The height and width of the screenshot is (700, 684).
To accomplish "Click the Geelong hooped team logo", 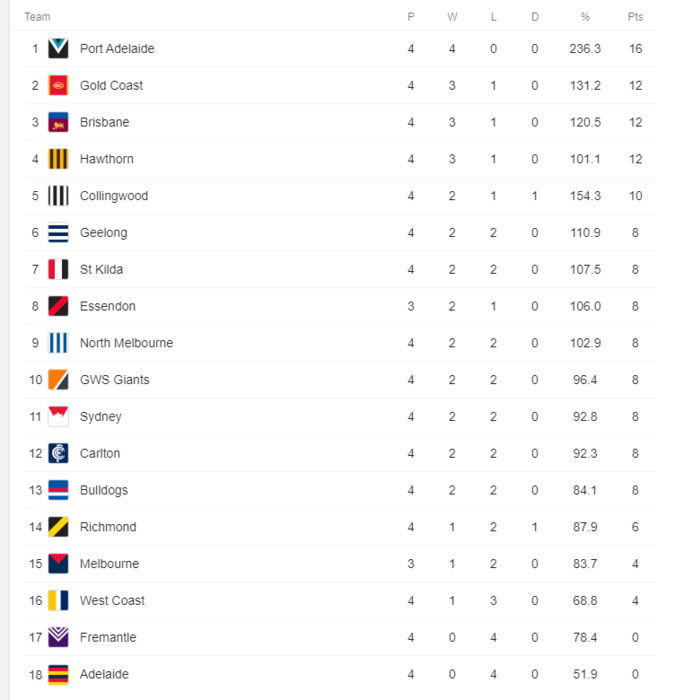I will click(59, 233).
